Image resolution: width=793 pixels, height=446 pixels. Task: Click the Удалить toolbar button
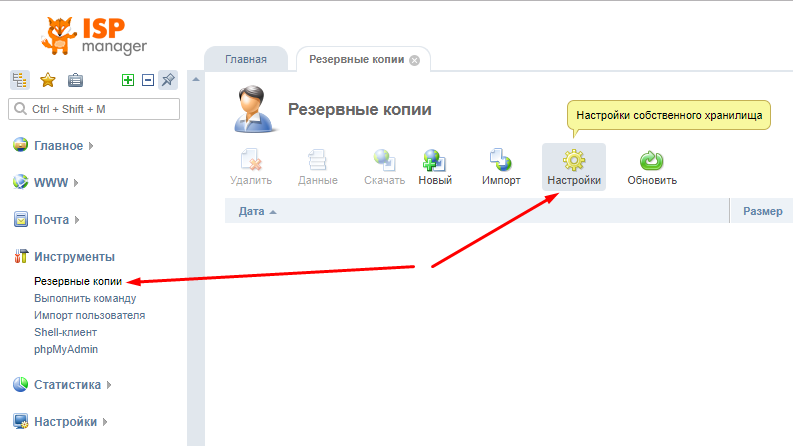pyautogui.click(x=251, y=167)
